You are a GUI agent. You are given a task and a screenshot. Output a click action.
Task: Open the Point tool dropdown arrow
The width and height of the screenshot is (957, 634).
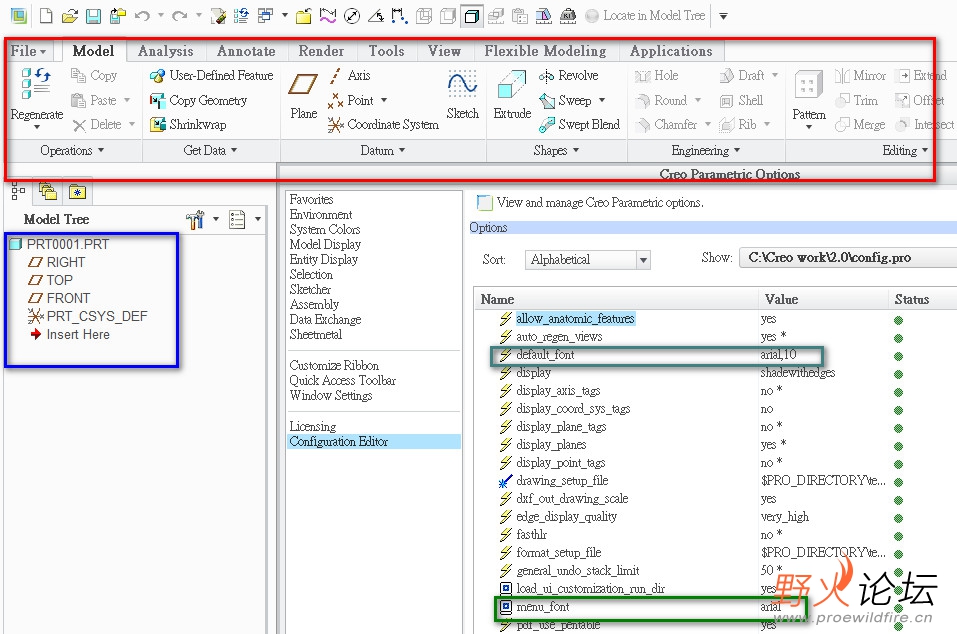384,100
